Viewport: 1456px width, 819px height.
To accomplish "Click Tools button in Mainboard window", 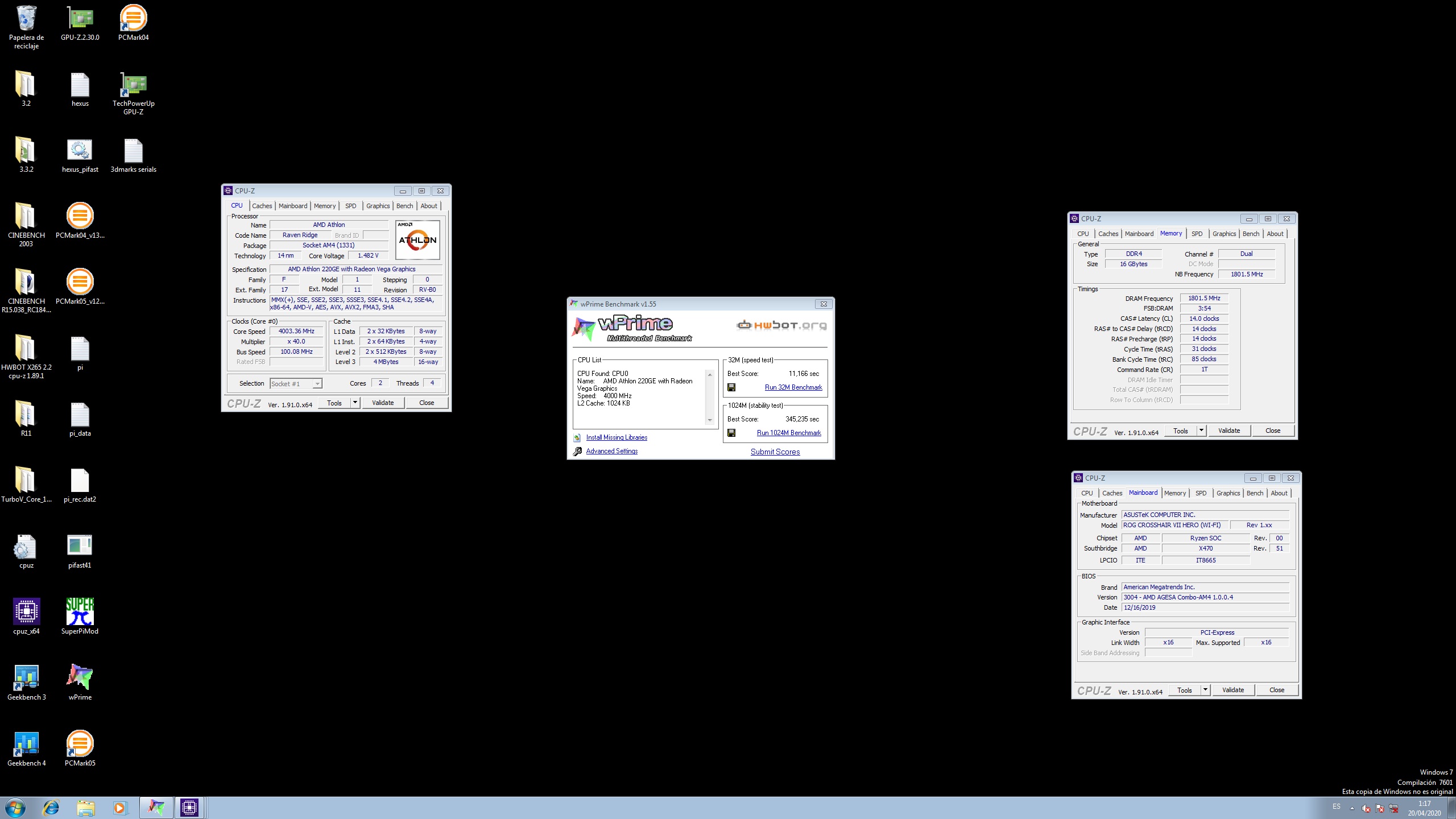I will 1184,690.
